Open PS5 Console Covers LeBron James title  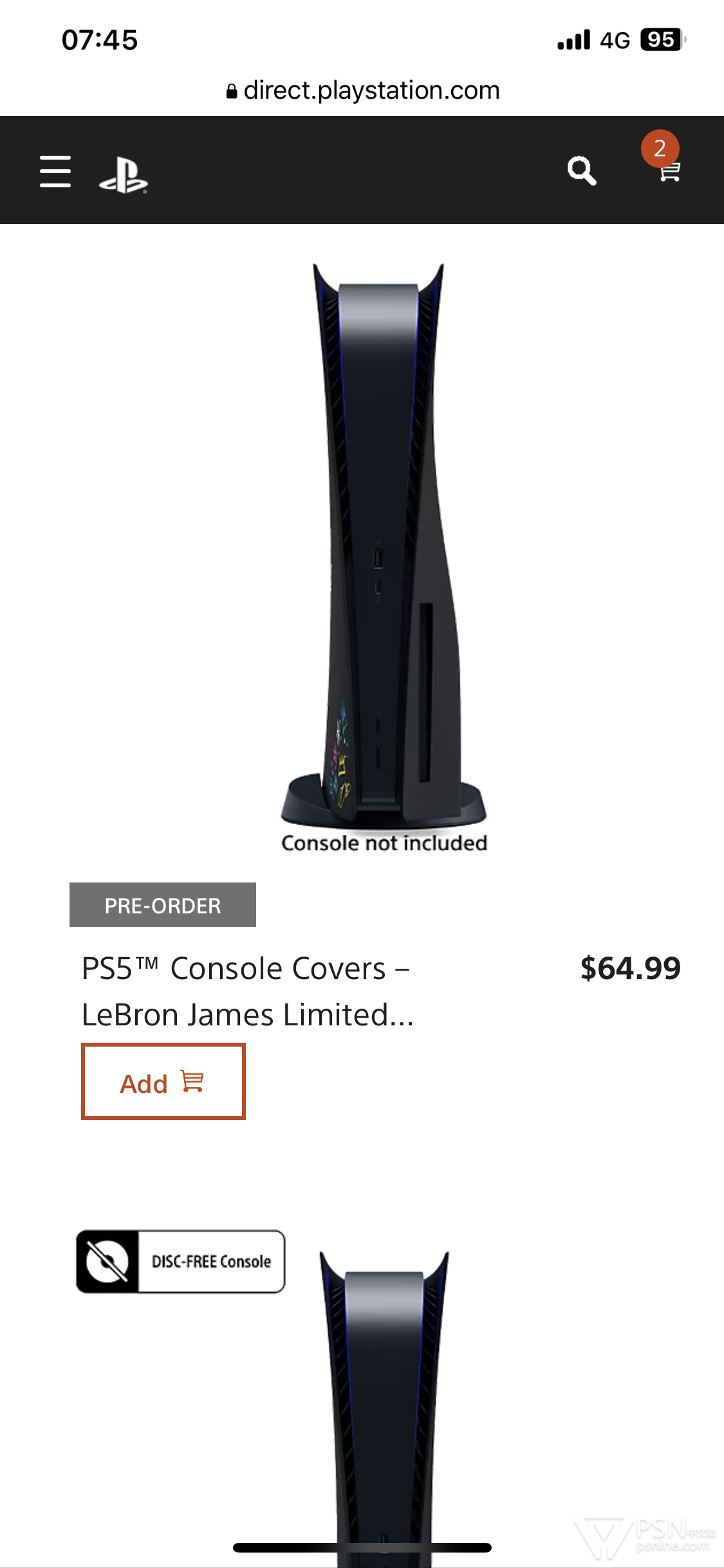(x=248, y=991)
